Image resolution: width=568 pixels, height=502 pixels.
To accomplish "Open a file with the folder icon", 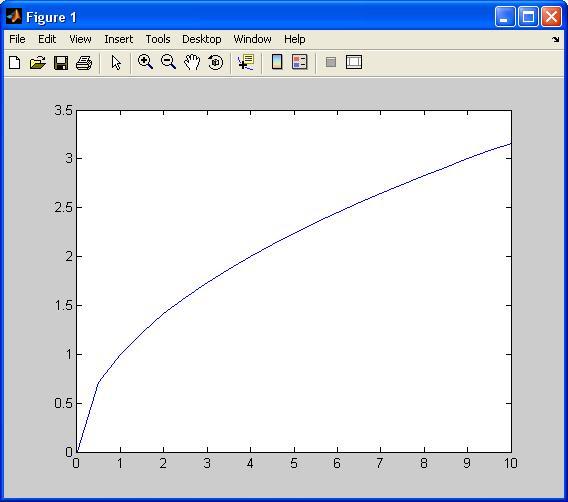I will click(x=38, y=62).
